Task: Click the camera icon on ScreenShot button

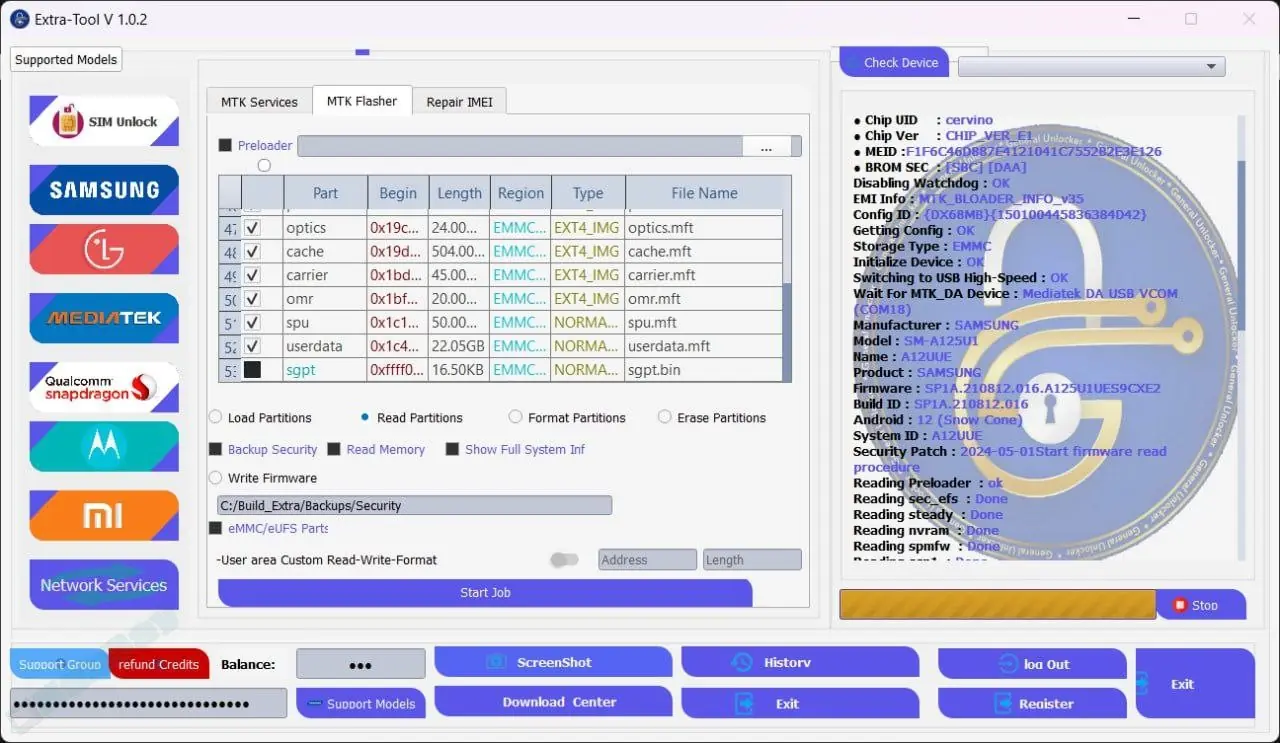Action: [x=495, y=662]
